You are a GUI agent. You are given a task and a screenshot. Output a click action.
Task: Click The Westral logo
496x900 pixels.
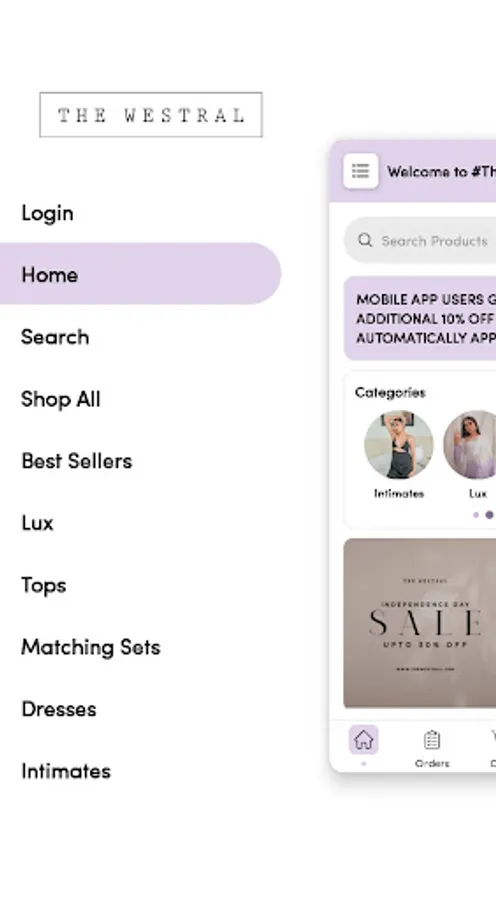tap(151, 115)
